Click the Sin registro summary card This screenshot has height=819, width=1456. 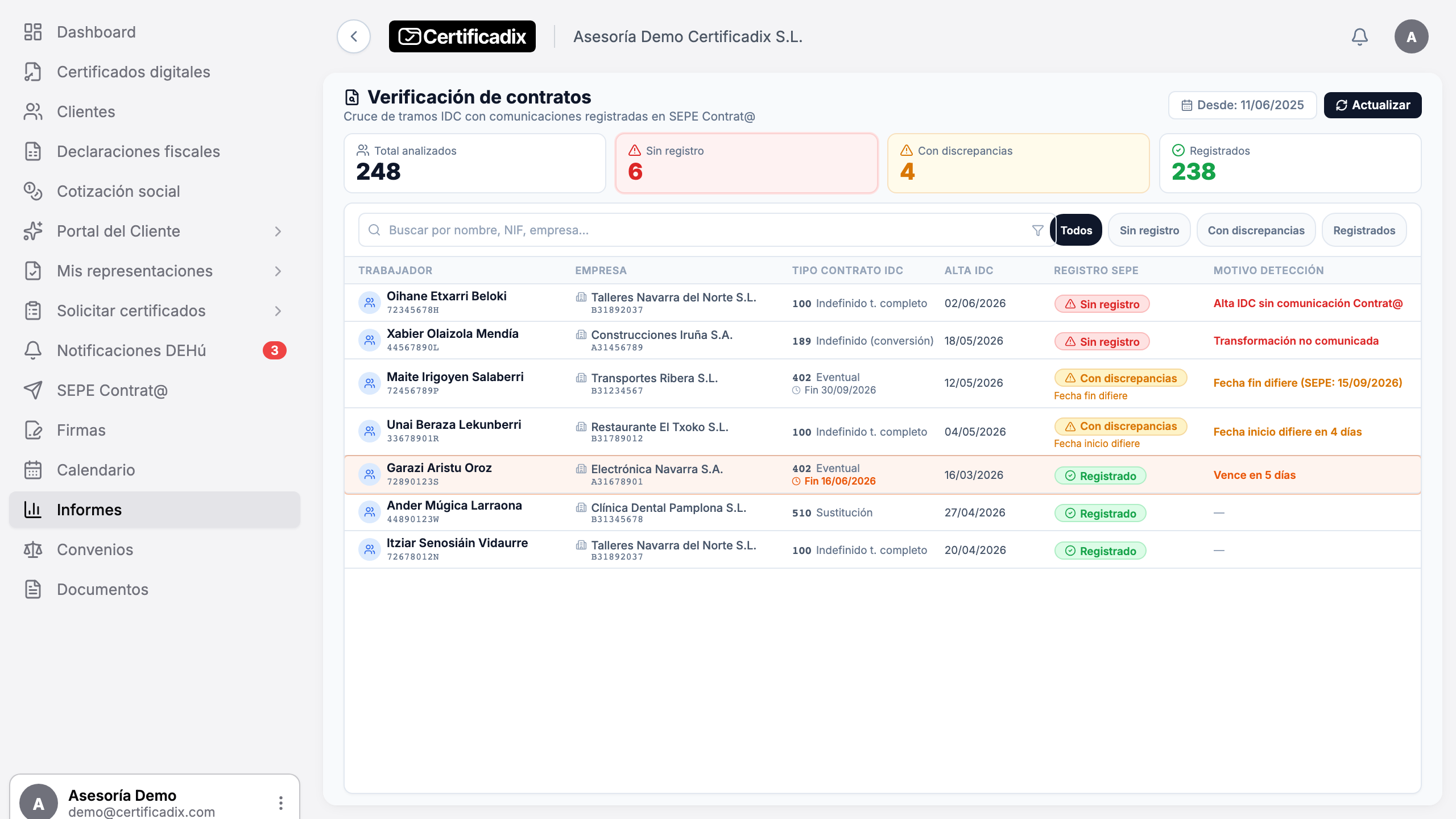tap(746, 163)
